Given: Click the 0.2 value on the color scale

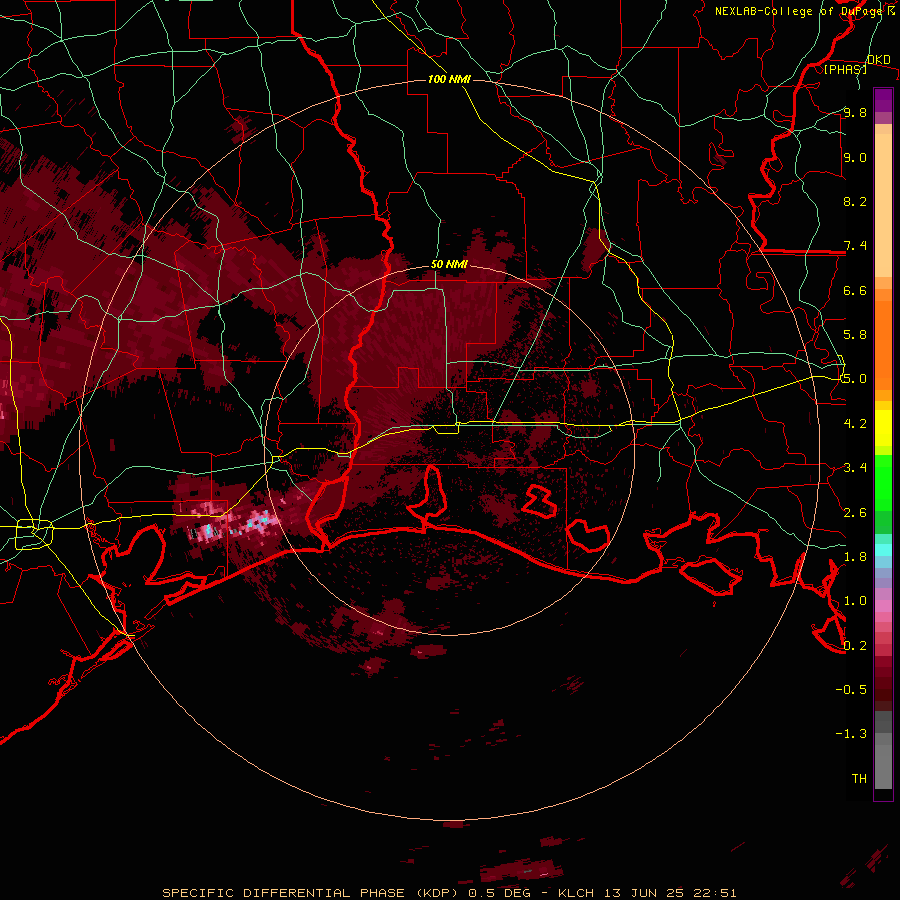Looking at the screenshot, I should click(x=855, y=646).
